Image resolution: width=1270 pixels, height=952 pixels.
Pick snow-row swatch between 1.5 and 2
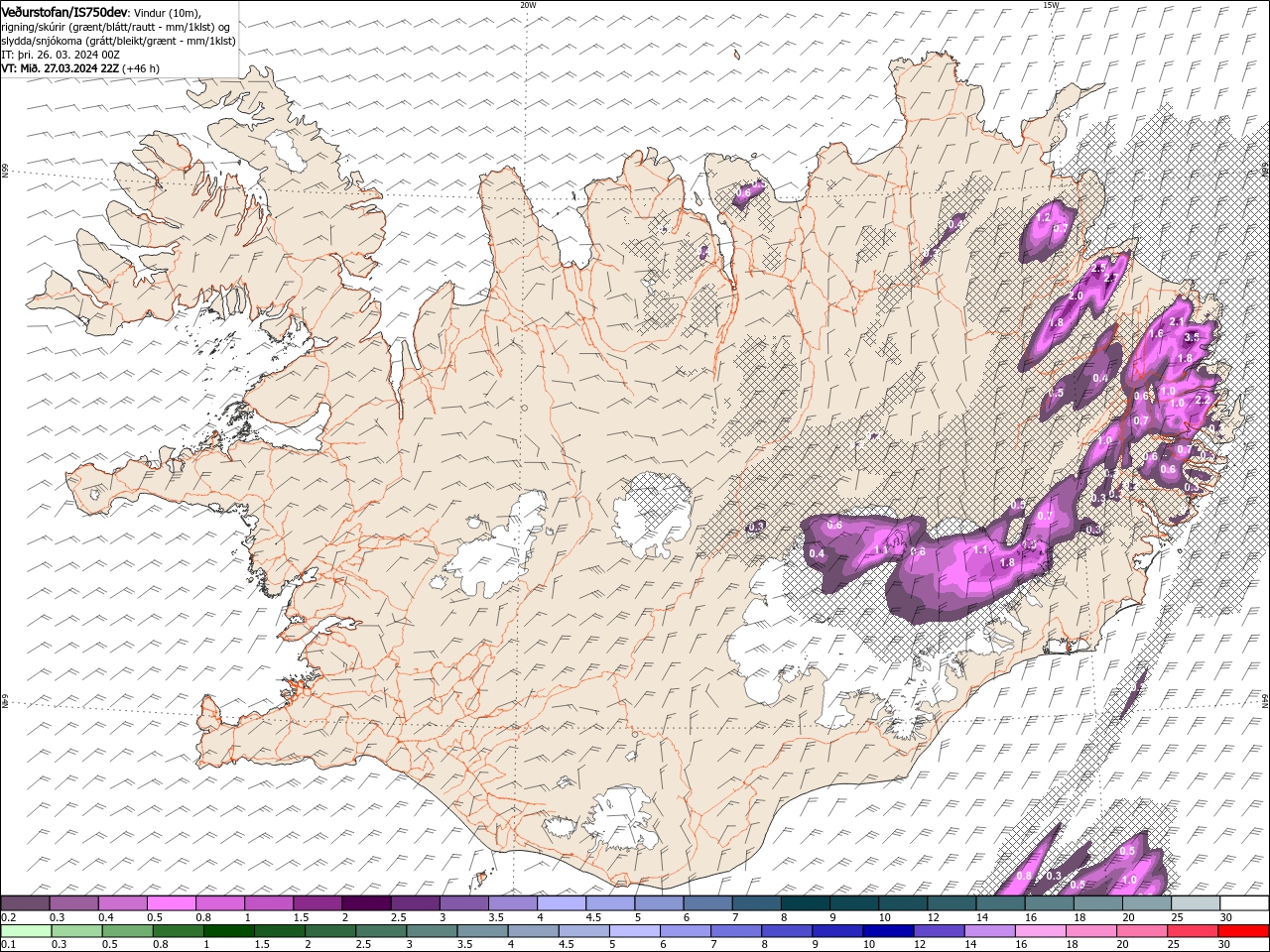click(317, 903)
